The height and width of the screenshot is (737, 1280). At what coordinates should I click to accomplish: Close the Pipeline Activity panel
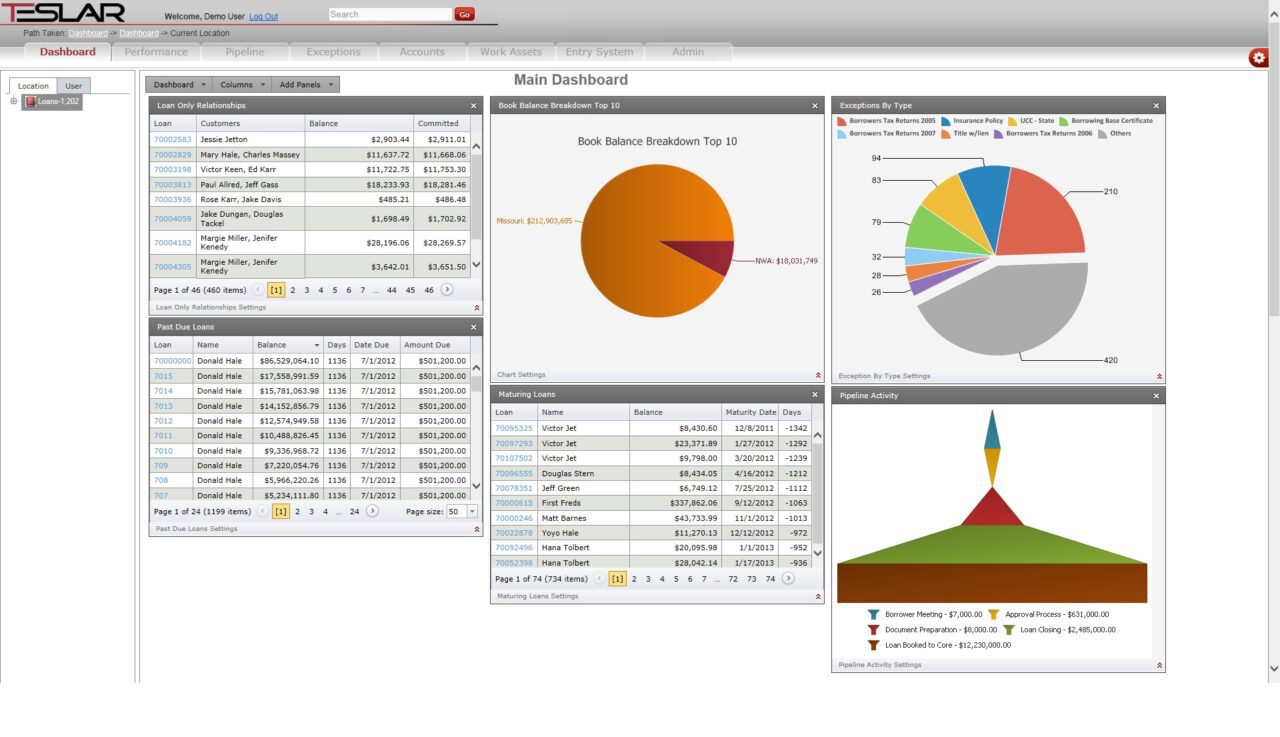[1156, 395]
